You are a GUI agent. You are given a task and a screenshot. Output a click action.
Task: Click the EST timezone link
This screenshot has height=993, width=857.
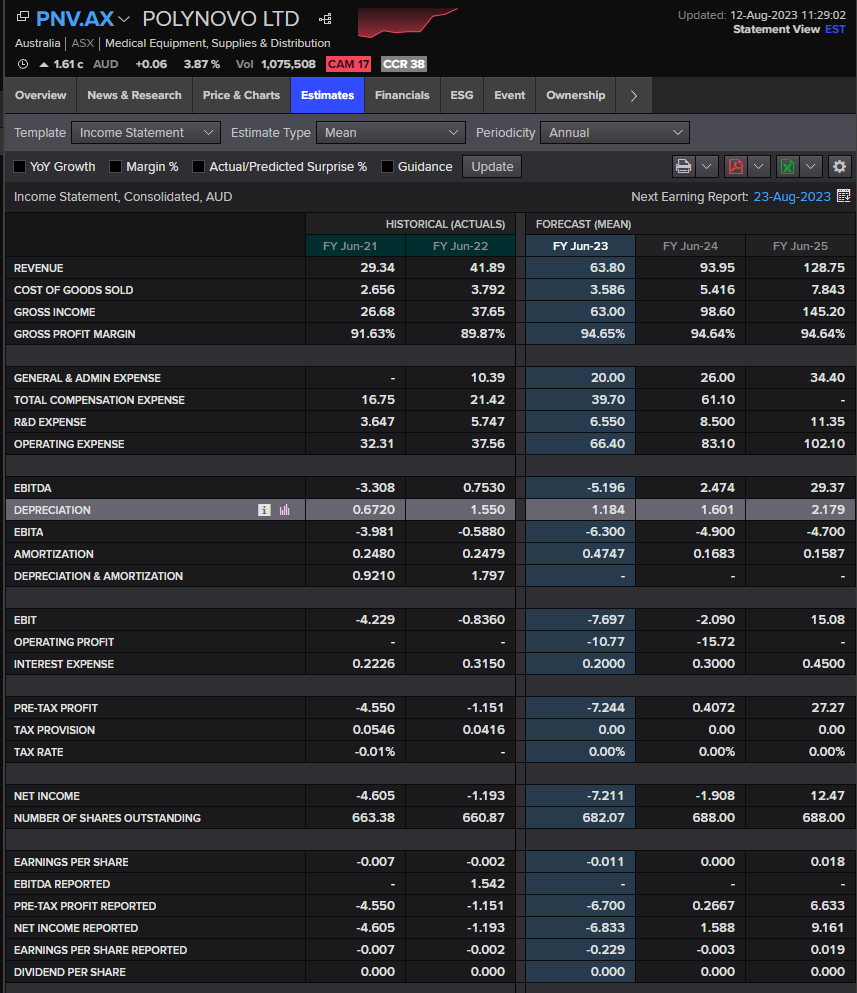point(835,29)
